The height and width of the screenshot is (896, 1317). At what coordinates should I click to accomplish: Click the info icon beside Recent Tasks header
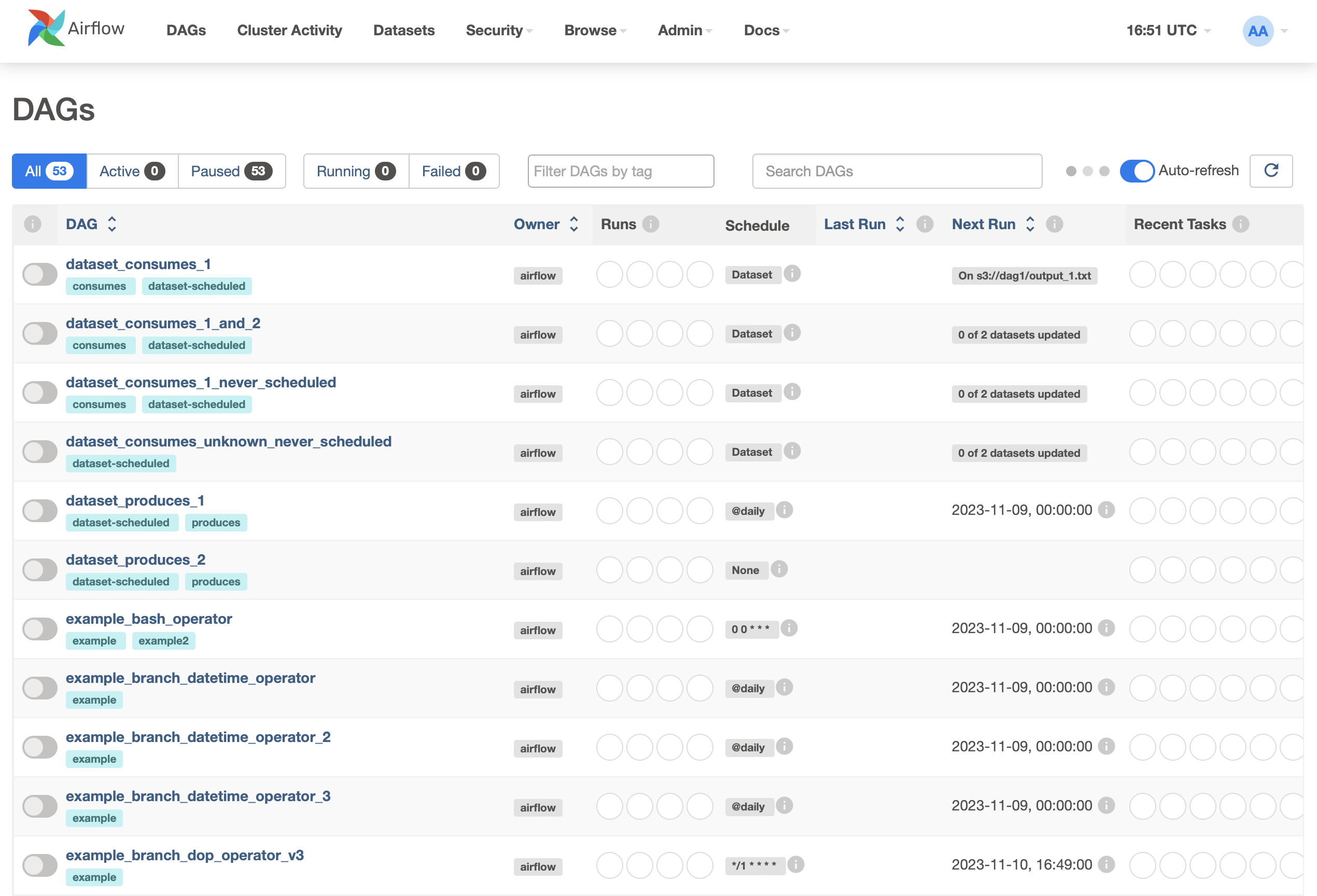(1240, 225)
